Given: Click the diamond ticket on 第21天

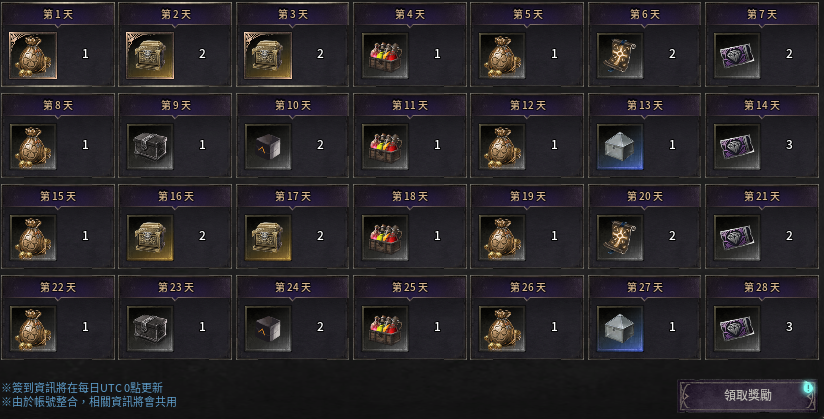Looking at the screenshot, I should coord(737,237).
